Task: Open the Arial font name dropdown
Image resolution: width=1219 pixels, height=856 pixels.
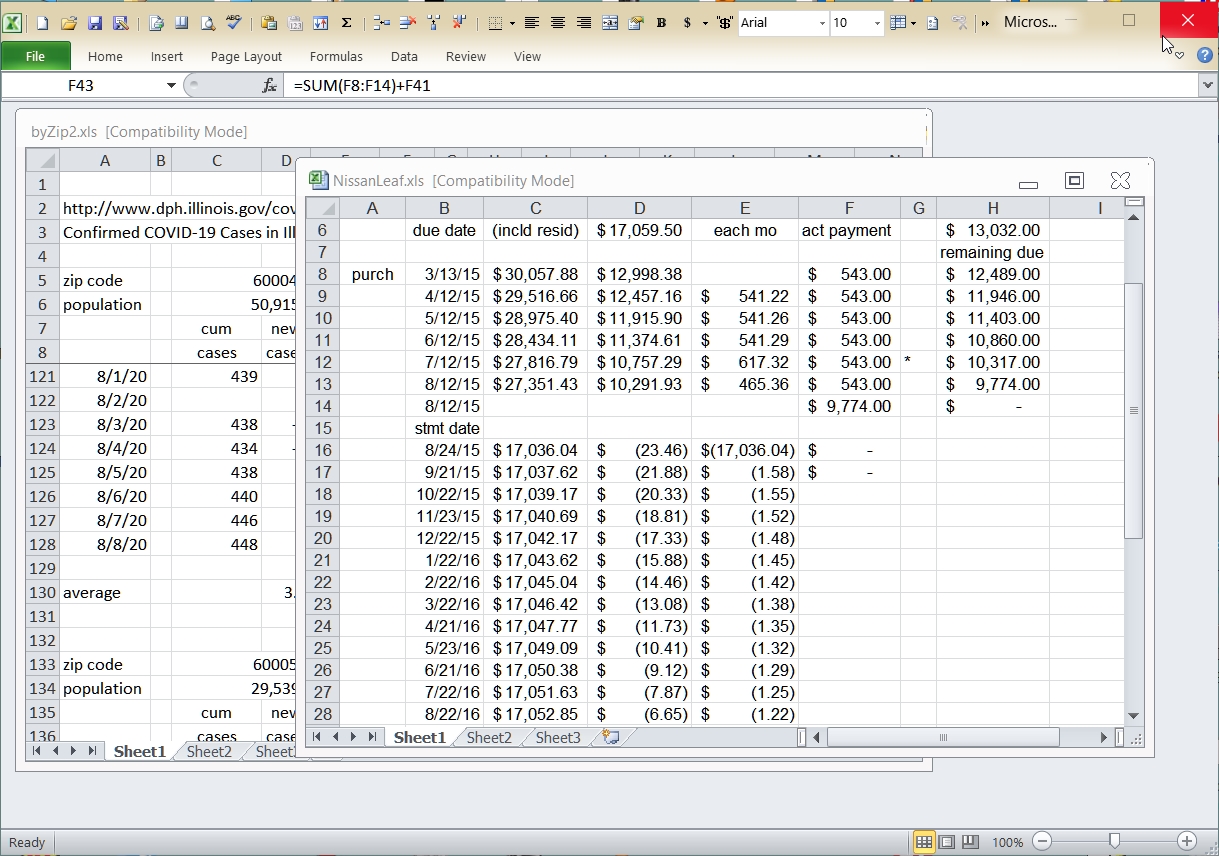Action: 822,22
